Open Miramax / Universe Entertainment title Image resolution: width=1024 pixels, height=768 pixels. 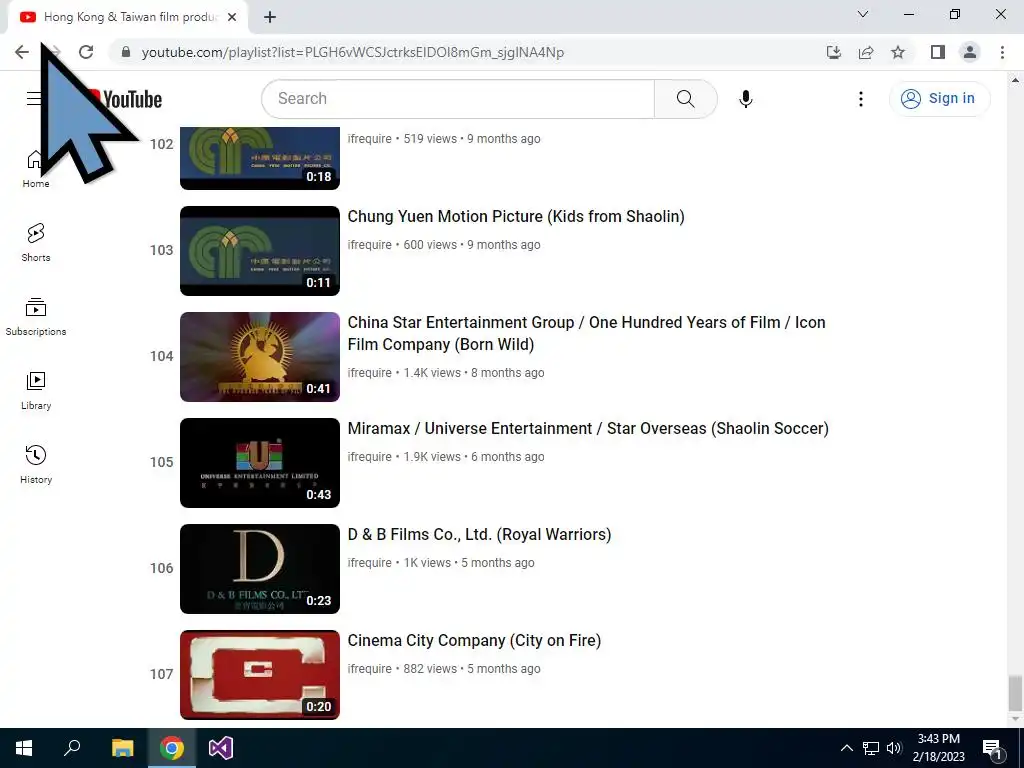click(x=588, y=428)
